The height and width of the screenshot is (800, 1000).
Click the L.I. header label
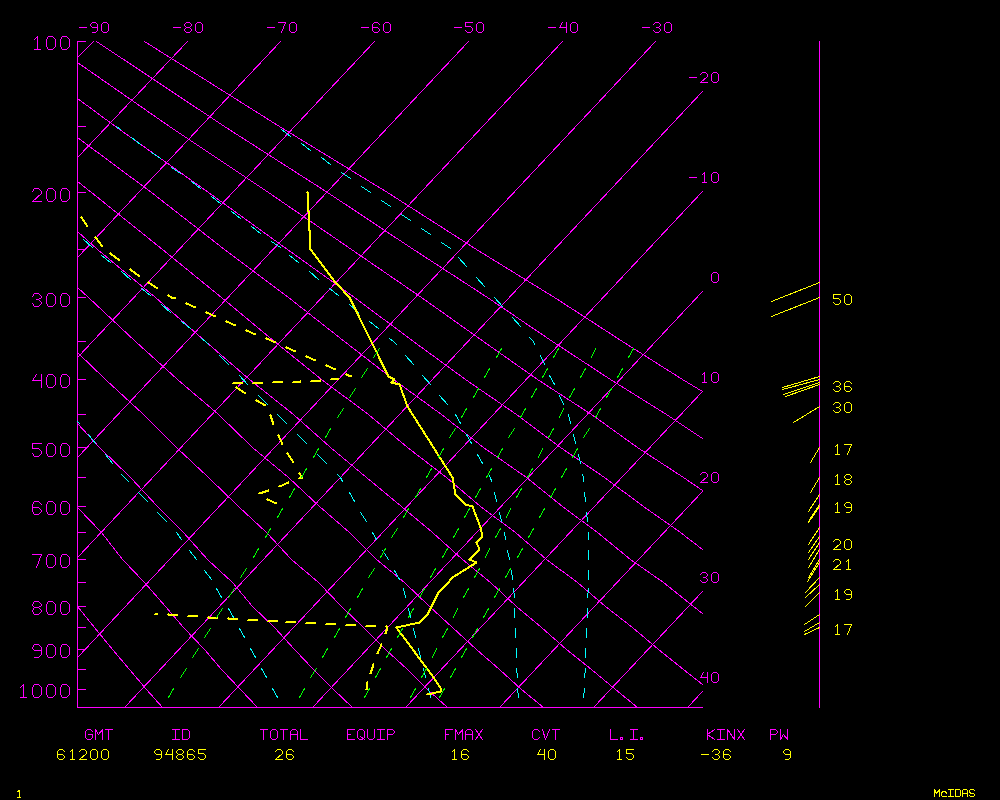click(x=627, y=735)
